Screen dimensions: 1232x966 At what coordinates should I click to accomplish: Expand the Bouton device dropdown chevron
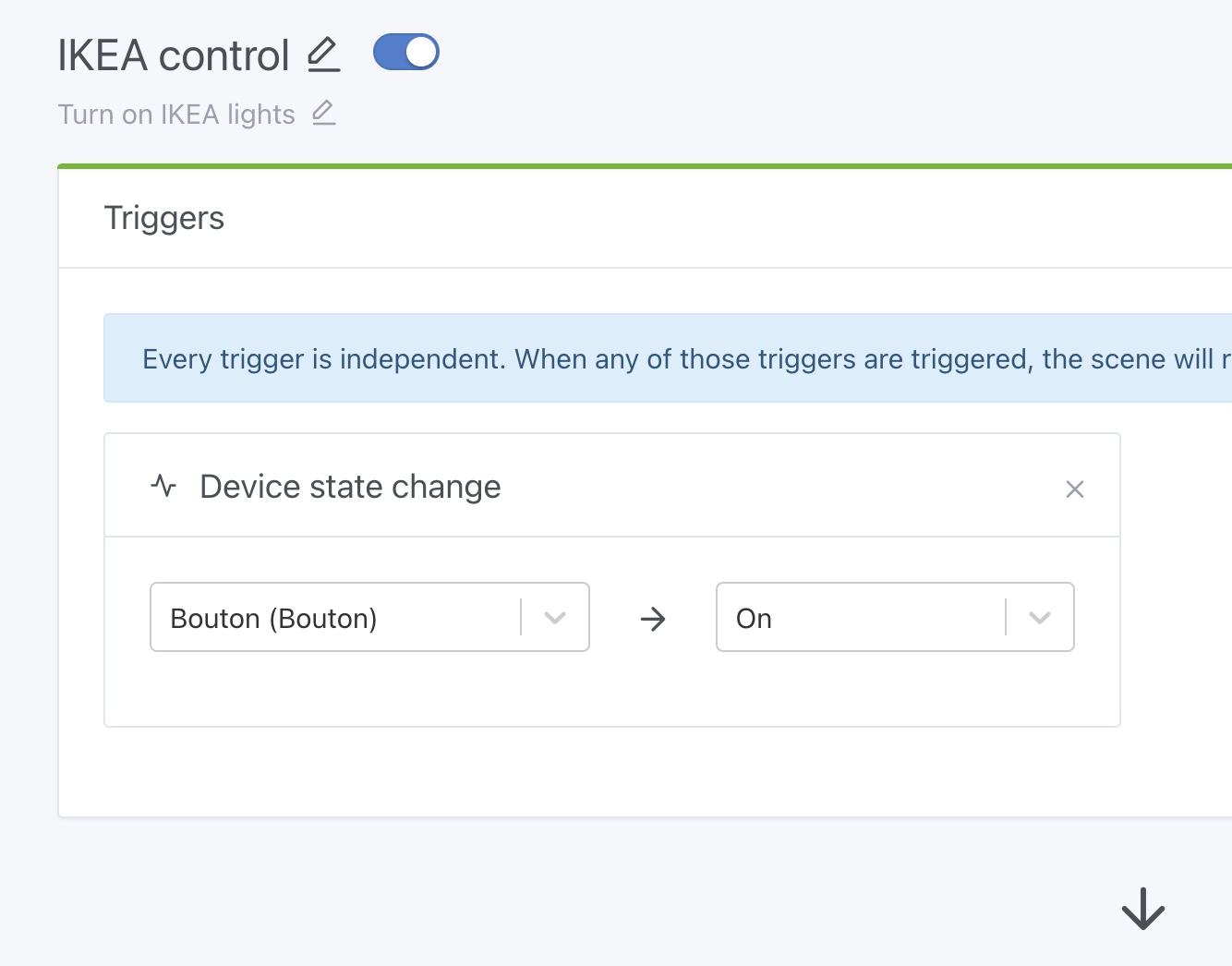[x=555, y=618]
